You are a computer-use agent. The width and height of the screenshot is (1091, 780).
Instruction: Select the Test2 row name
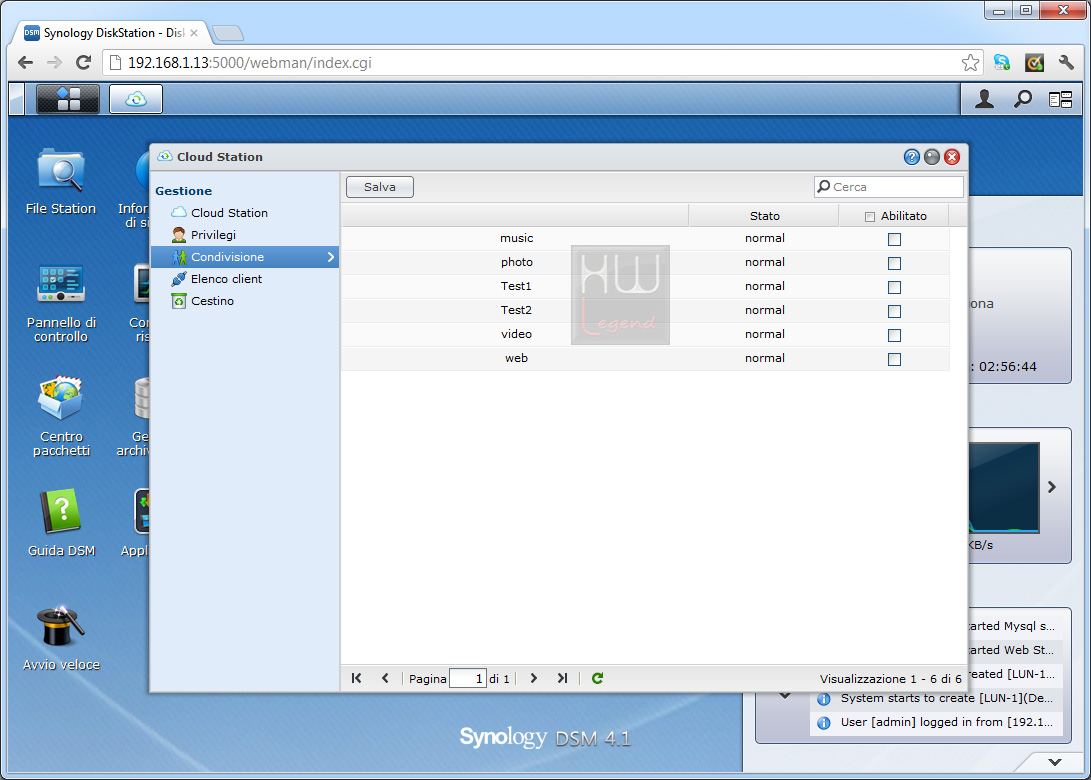pyautogui.click(x=516, y=310)
